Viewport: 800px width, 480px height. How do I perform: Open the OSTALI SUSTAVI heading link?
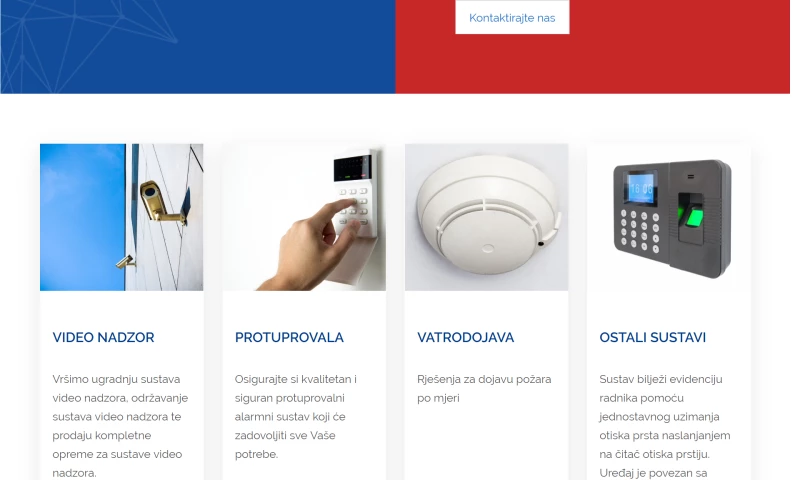(x=653, y=337)
